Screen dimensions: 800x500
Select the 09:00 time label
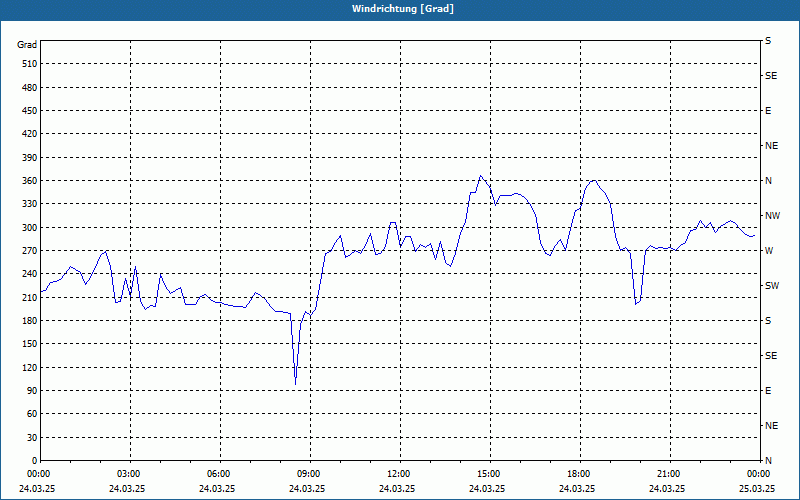click(310, 474)
